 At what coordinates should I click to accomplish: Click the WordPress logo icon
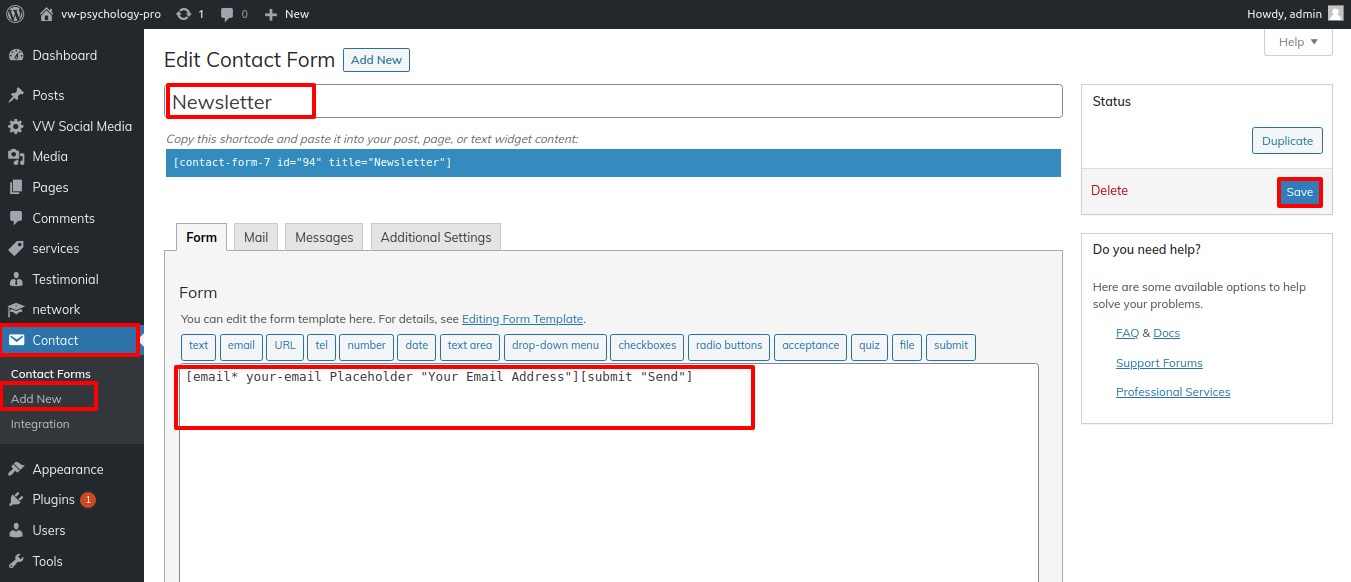tap(16, 14)
